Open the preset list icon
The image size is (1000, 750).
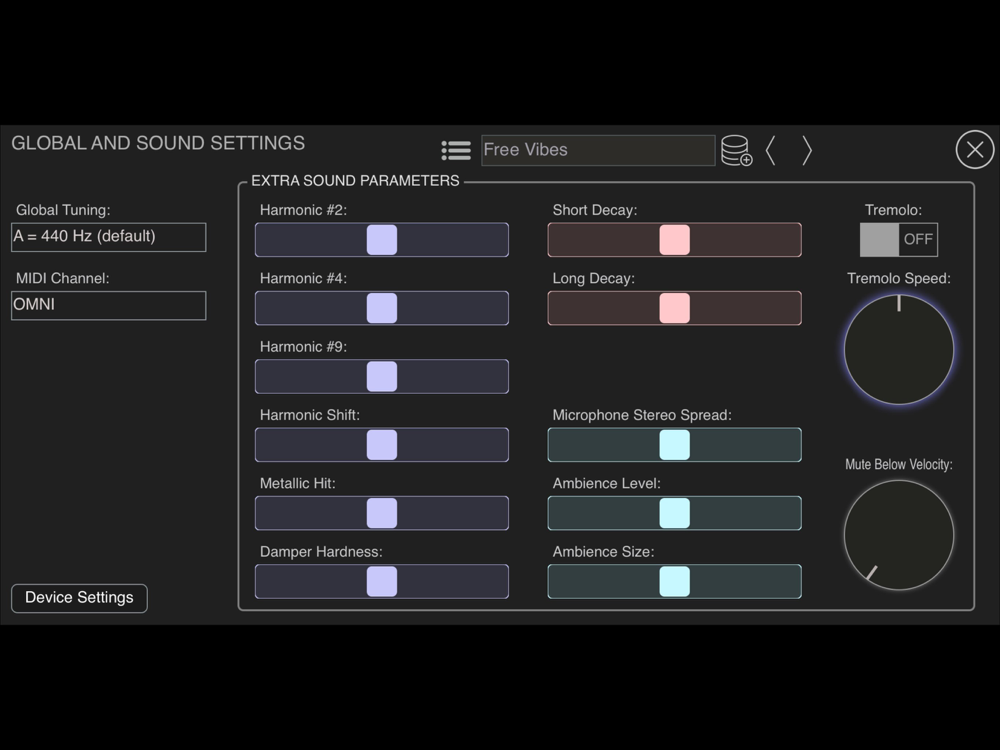456,151
